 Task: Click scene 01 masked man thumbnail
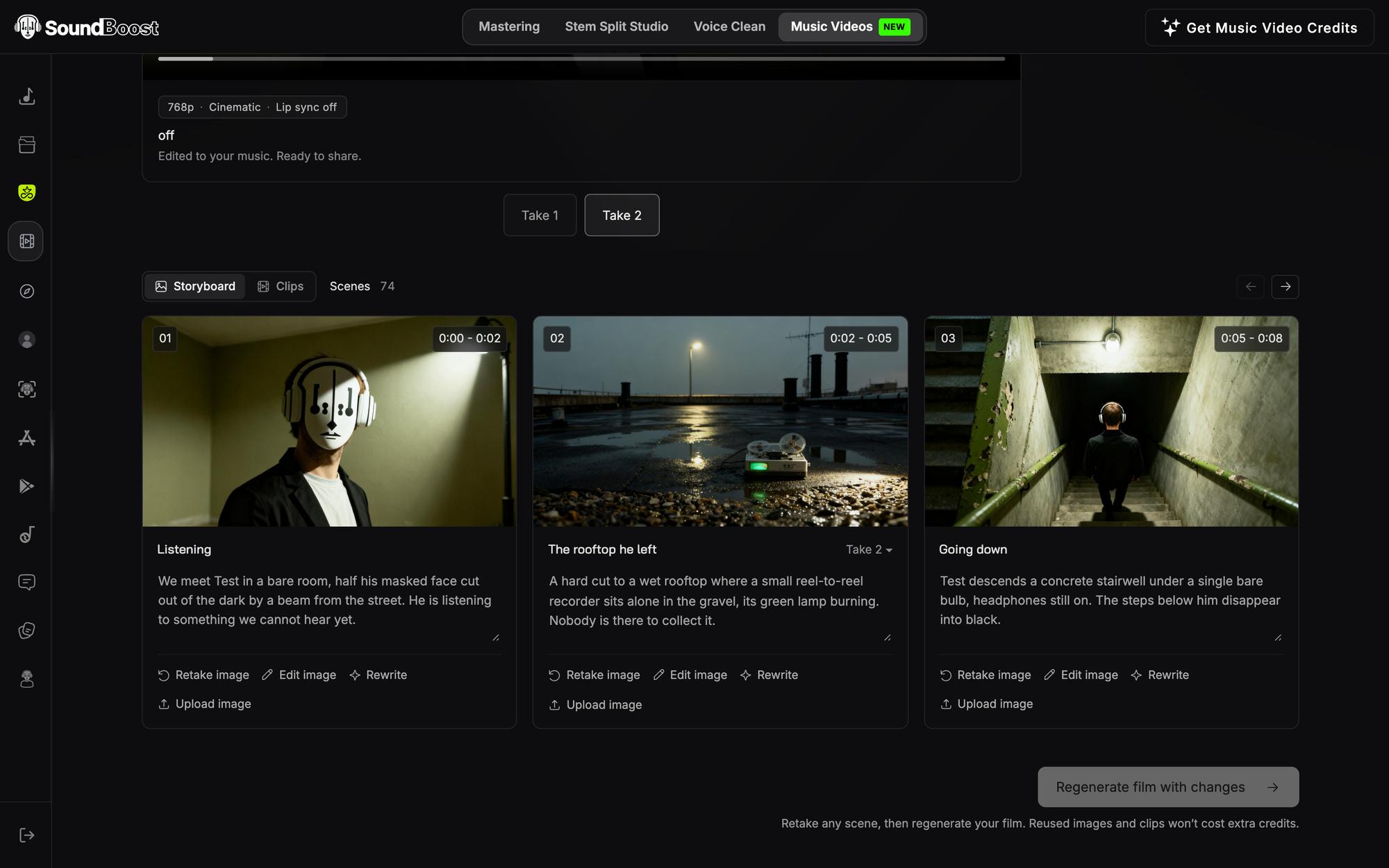coord(329,422)
